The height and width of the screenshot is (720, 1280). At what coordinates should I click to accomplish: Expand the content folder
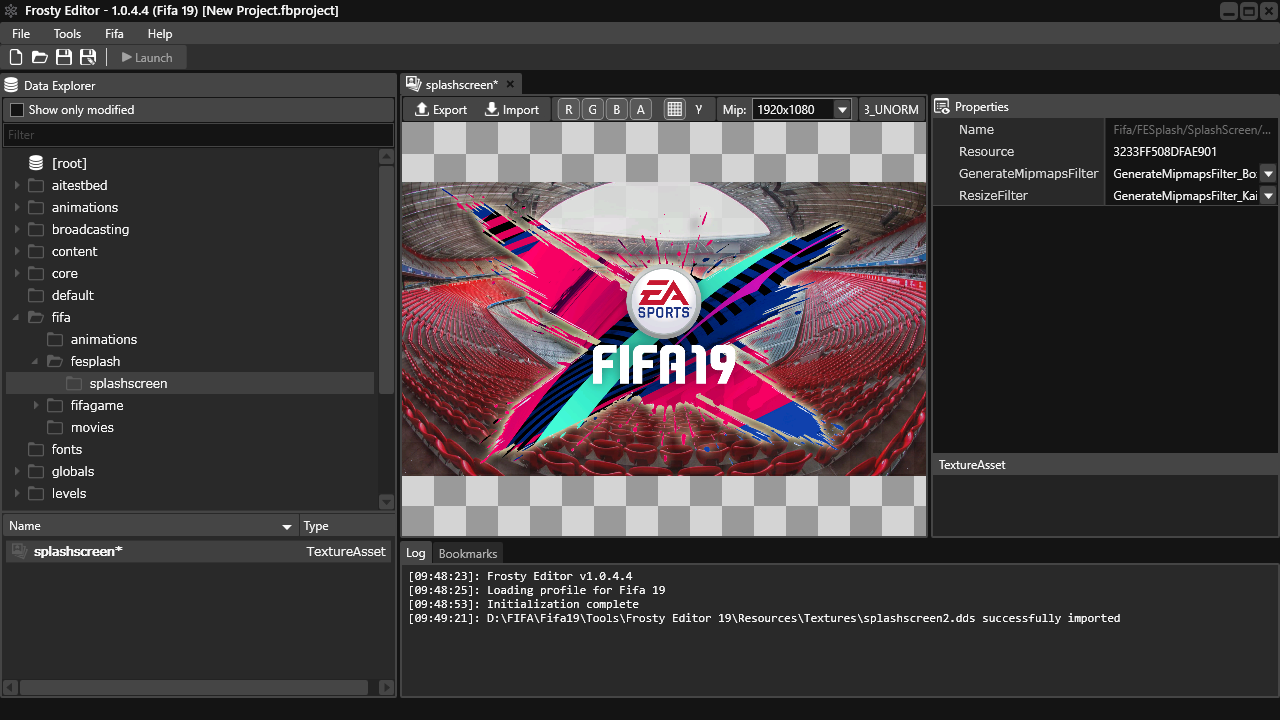pyautogui.click(x=16, y=251)
